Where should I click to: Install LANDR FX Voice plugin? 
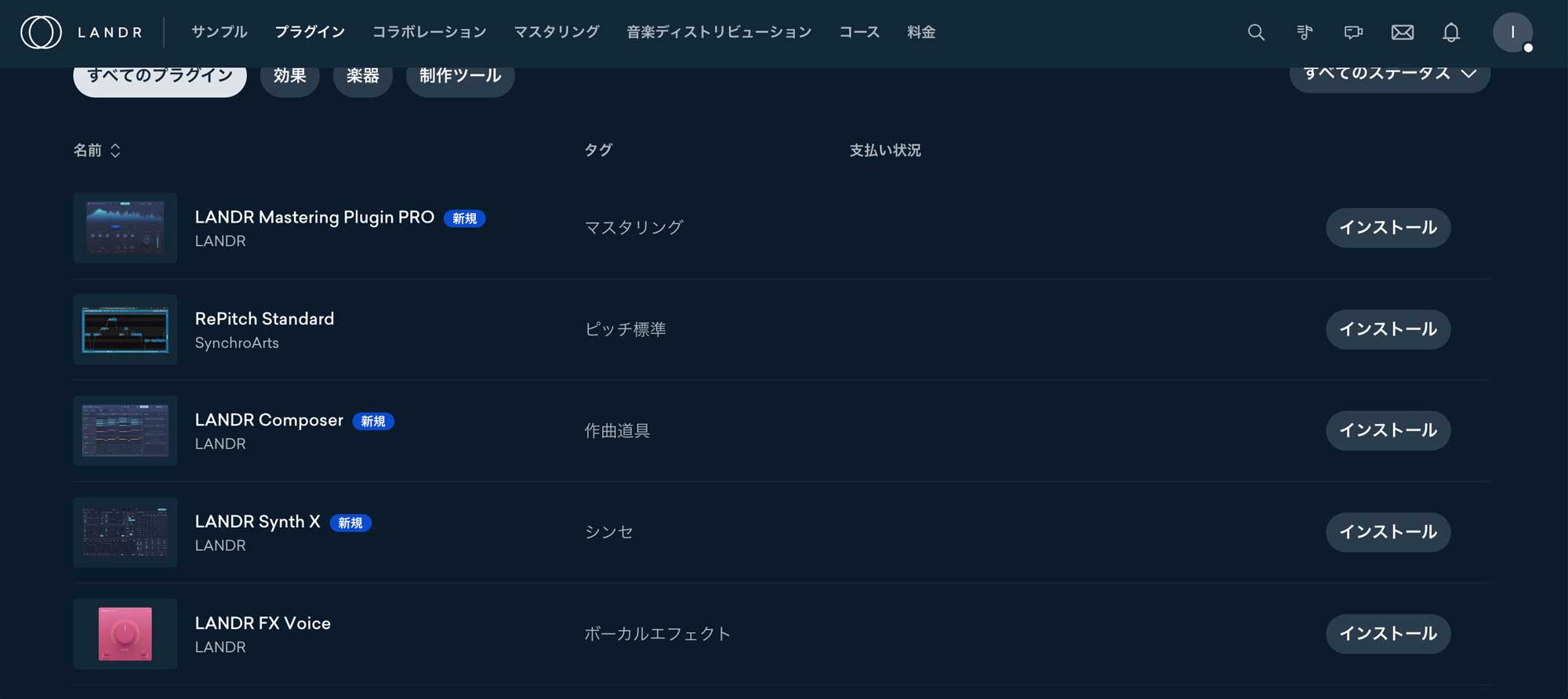[x=1388, y=633]
